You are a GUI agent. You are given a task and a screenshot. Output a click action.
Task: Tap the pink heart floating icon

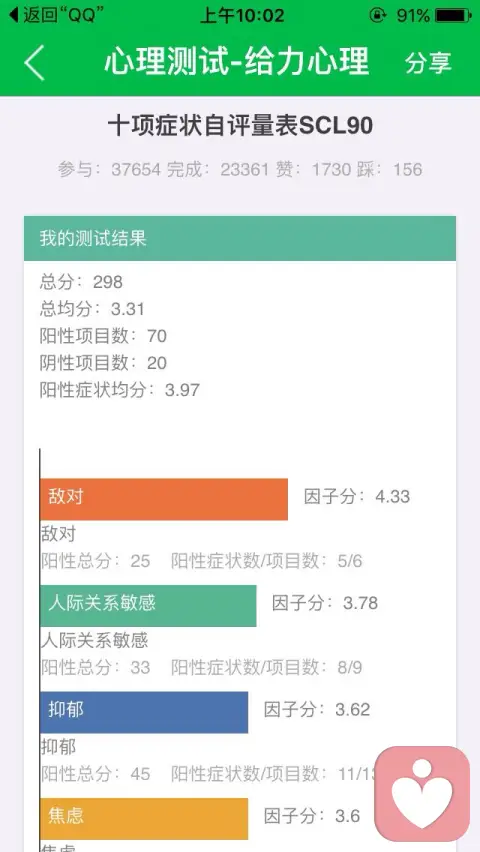click(x=422, y=793)
